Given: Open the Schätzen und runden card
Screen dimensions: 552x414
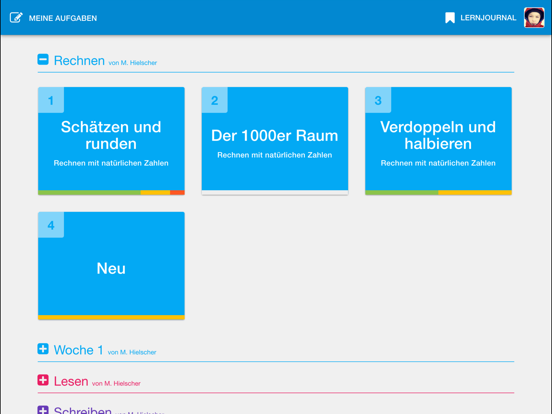Looking at the screenshot, I should click(111, 141).
